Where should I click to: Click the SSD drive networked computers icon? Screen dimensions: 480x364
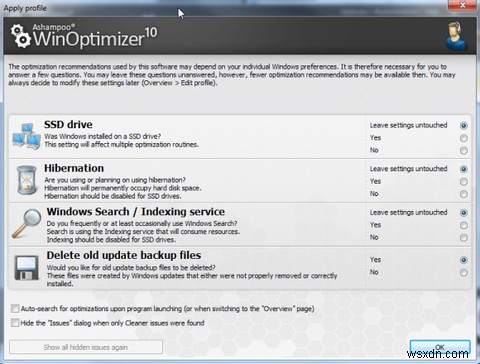[x=27, y=136]
